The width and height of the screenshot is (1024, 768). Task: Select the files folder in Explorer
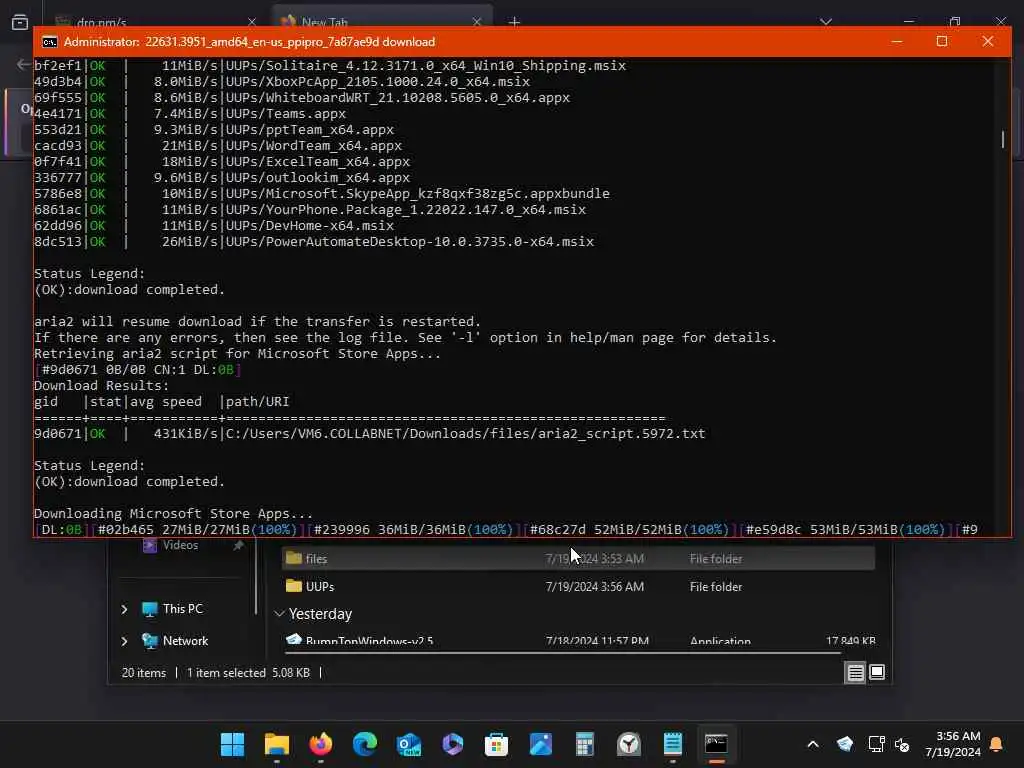pyautogui.click(x=579, y=558)
